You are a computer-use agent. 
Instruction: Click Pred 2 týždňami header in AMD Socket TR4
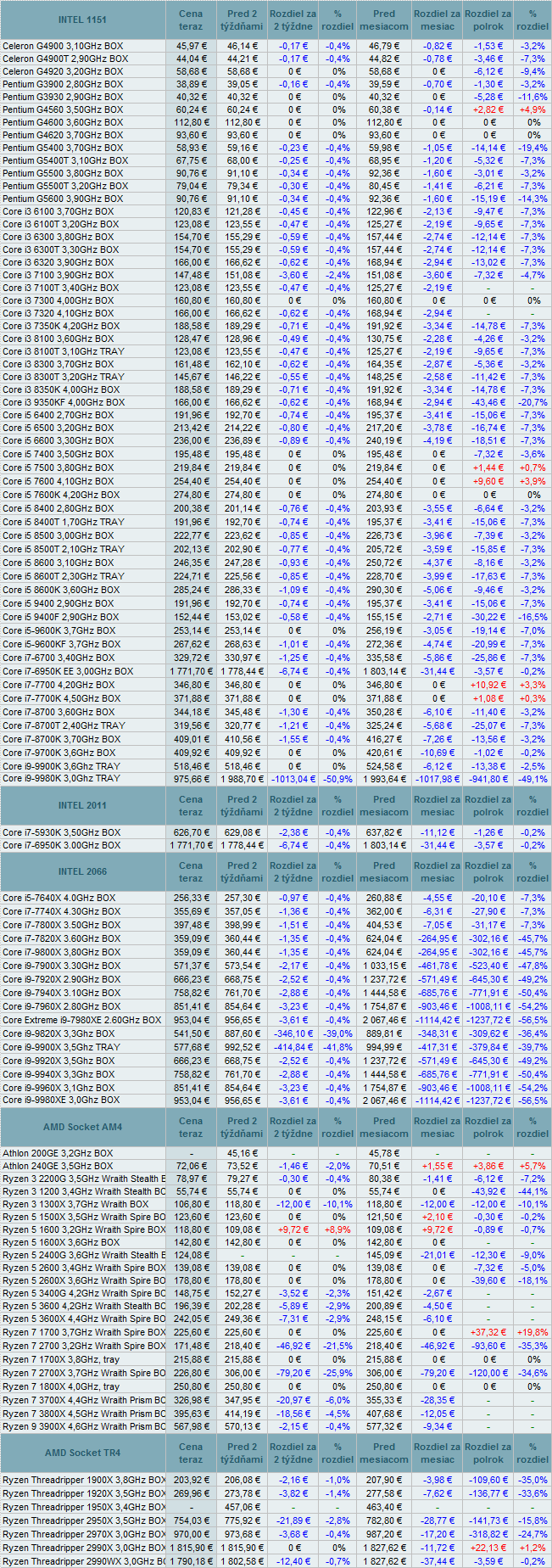point(242,1453)
